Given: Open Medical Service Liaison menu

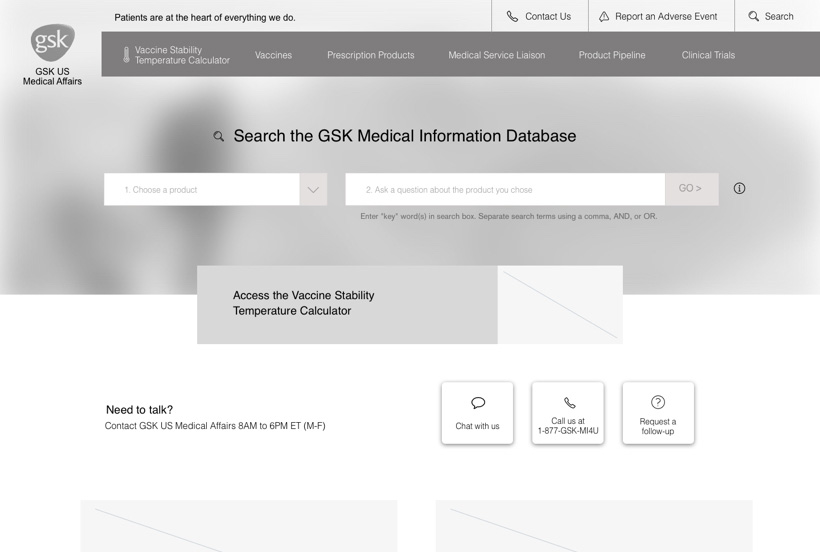Looking at the screenshot, I should click(496, 55).
